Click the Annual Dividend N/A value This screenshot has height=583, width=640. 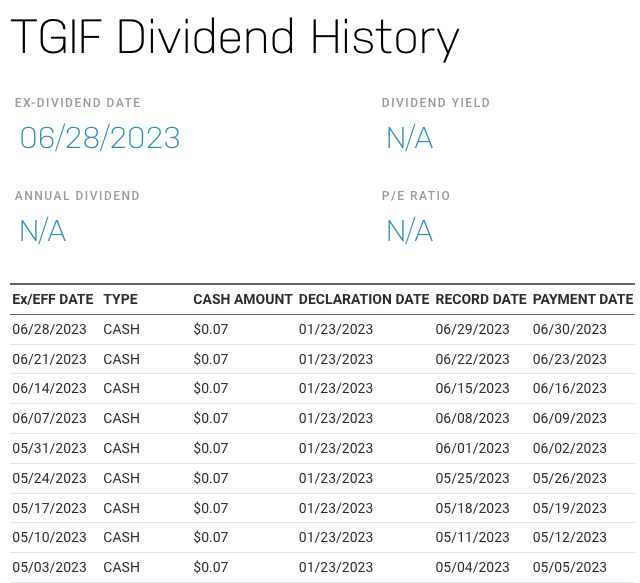pos(43,231)
